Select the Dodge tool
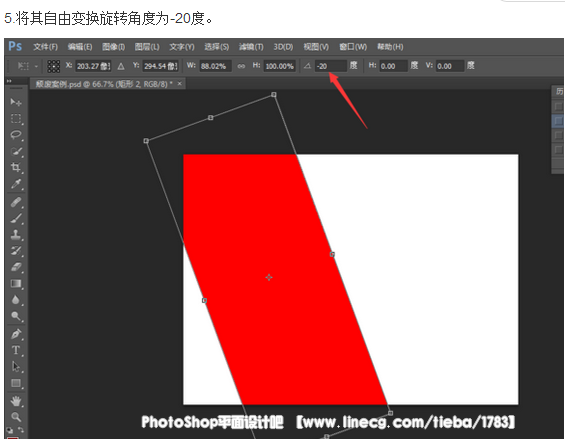Image resolution: width=565 pixels, height=439 pixels. click(x=16, y=316)
